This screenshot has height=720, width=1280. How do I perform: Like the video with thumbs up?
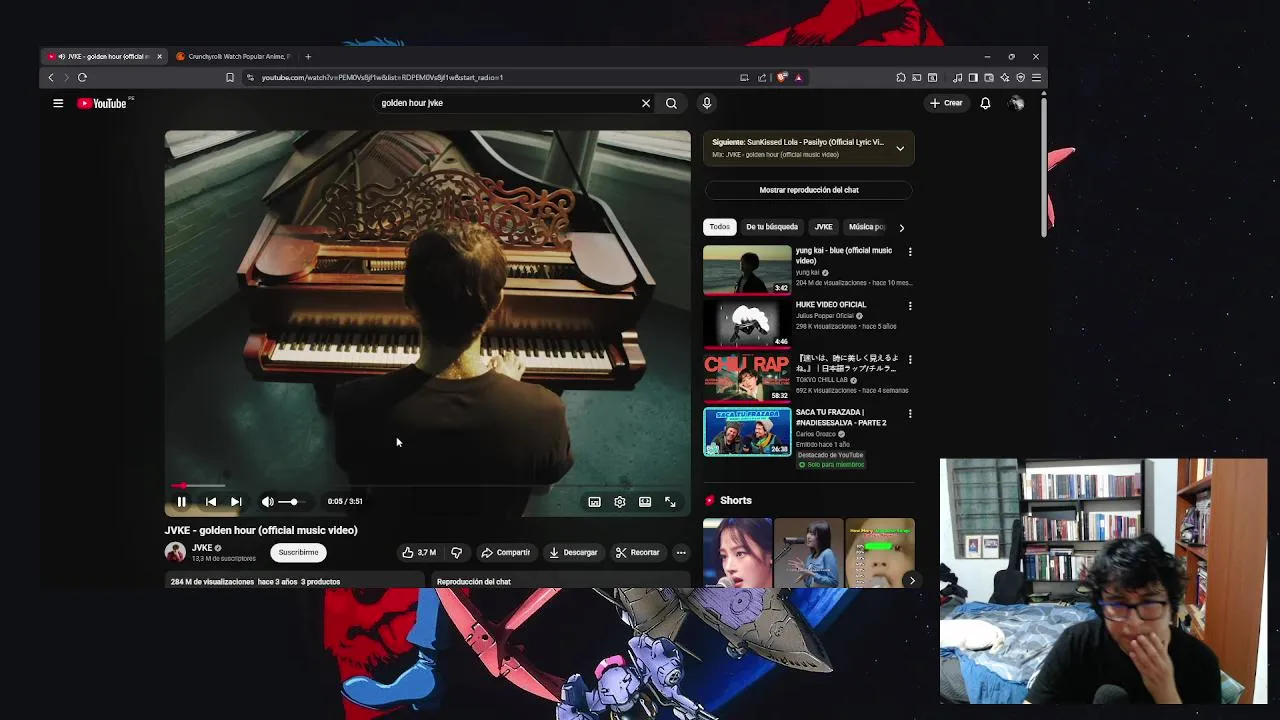pyautogui.click(x=419, y=552)
